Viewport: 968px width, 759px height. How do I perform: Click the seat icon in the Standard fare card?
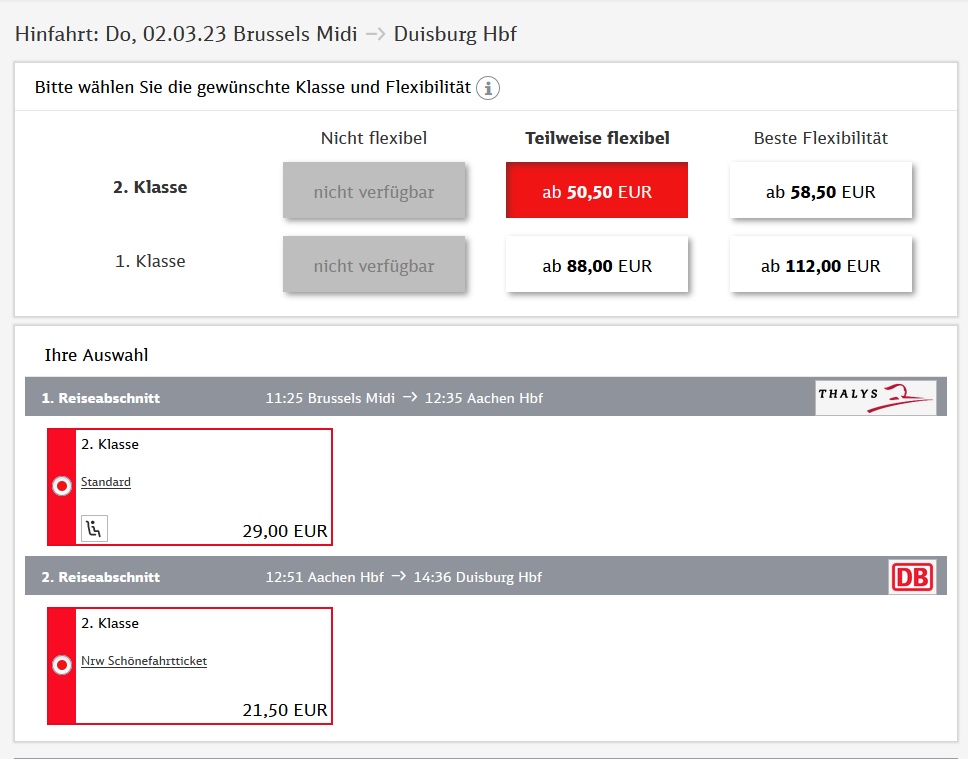click(94, 529)
